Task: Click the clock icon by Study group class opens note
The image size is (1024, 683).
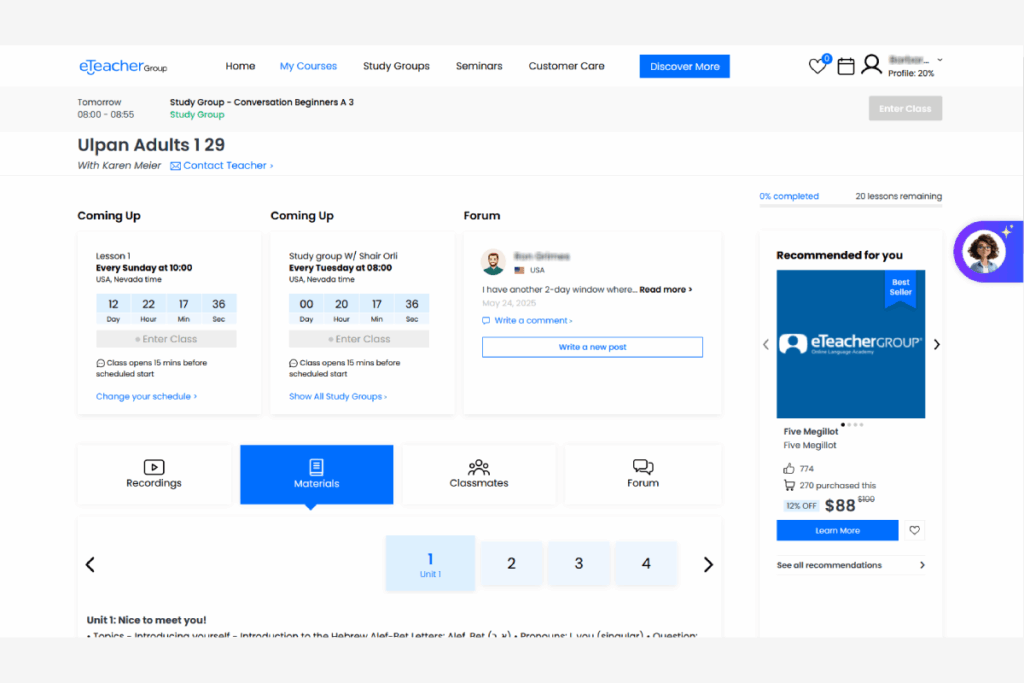Action: (x=293, y=363)
